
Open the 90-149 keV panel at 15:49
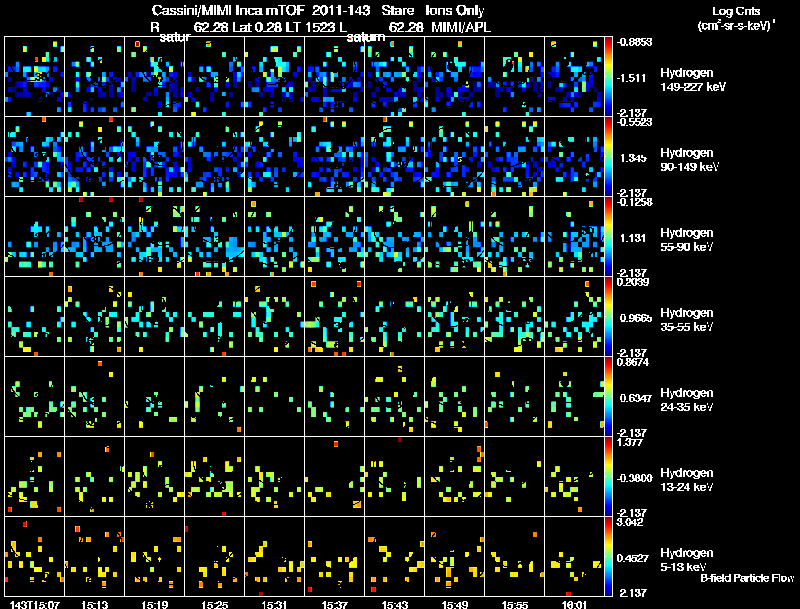tap(455, 157)
